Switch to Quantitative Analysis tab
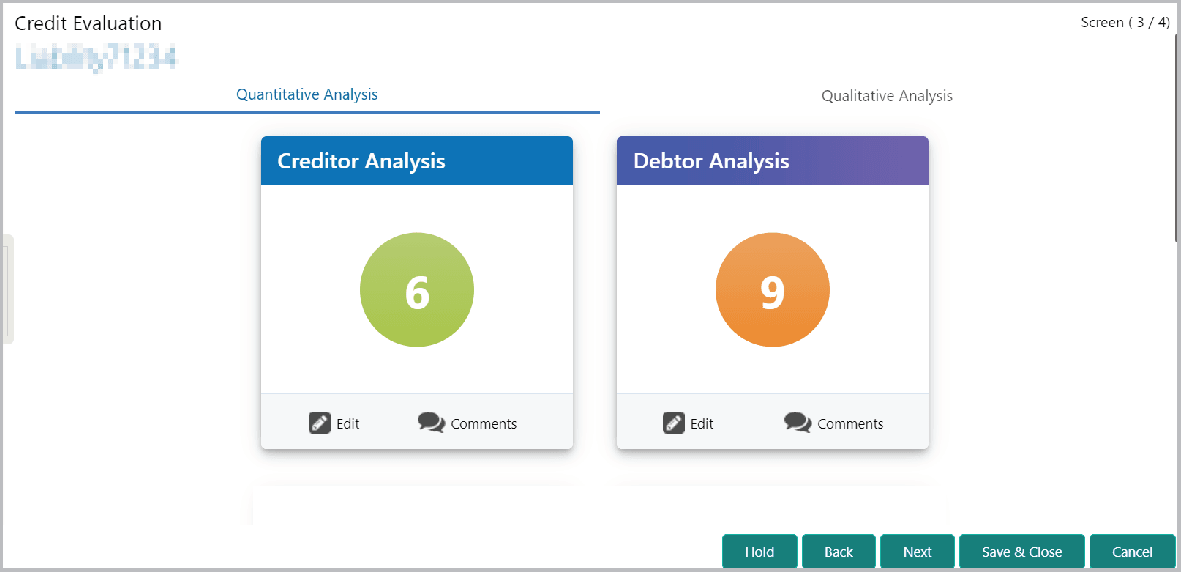Screen dimensions: 1181x573 click(307, 95)
